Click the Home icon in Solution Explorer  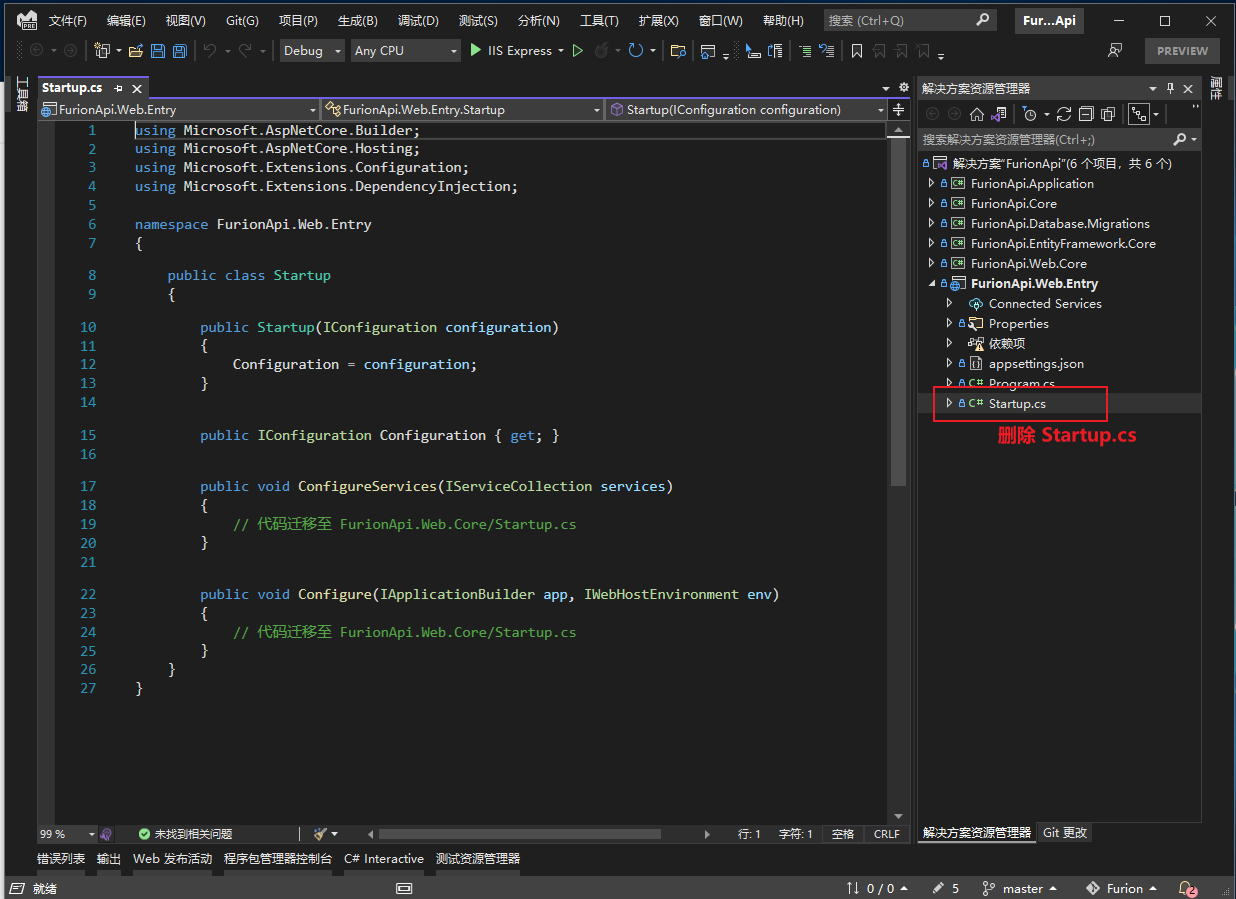click(x=977, y=114)
